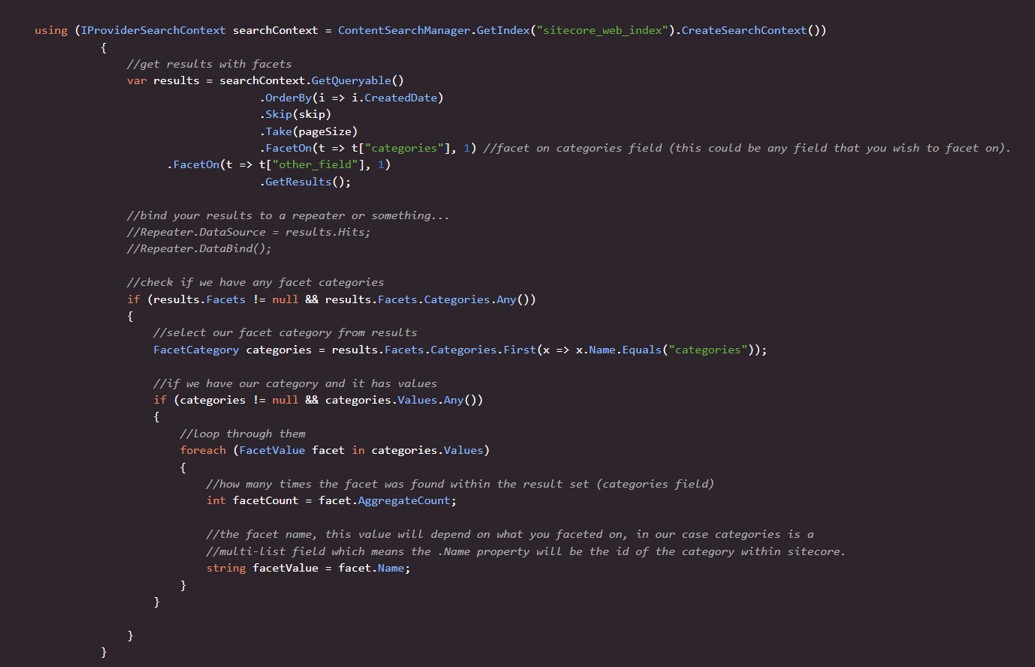Click the "categories" string in first FacetOn
This screenshot has height=667, width=1035.
coord(404,148)
